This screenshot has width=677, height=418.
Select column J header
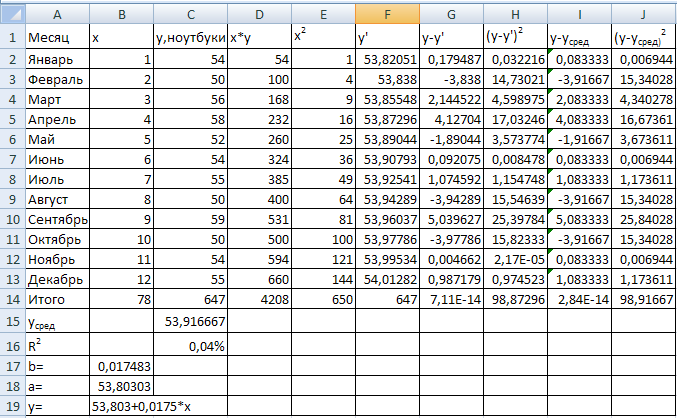tap(643, 14)
